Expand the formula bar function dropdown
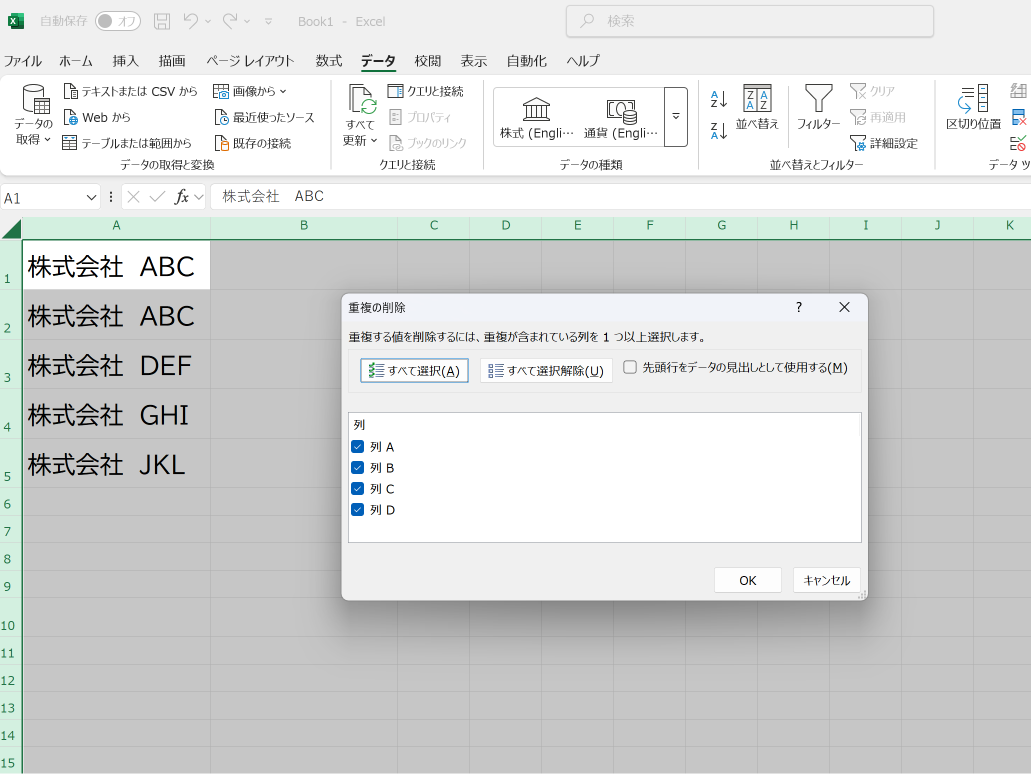This screenshot has height=774, width=1031. (x=199, y=197)
